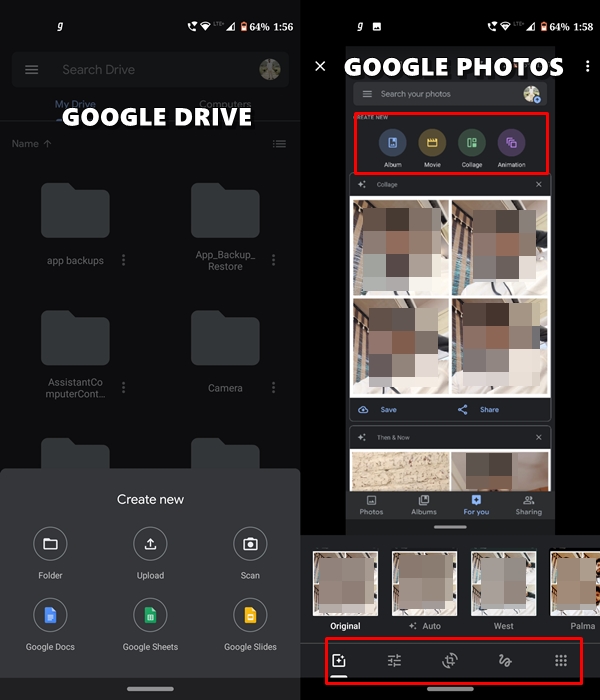Select the My Drive tab

pos(75,104)
